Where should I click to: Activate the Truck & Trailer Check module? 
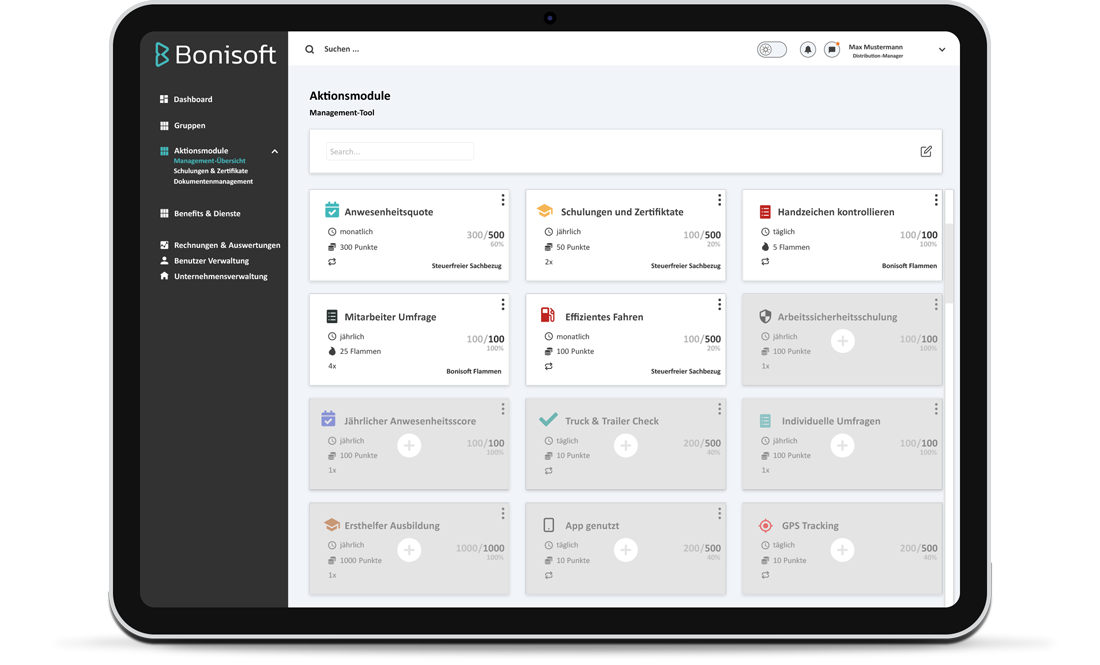[x=626, y=445]
